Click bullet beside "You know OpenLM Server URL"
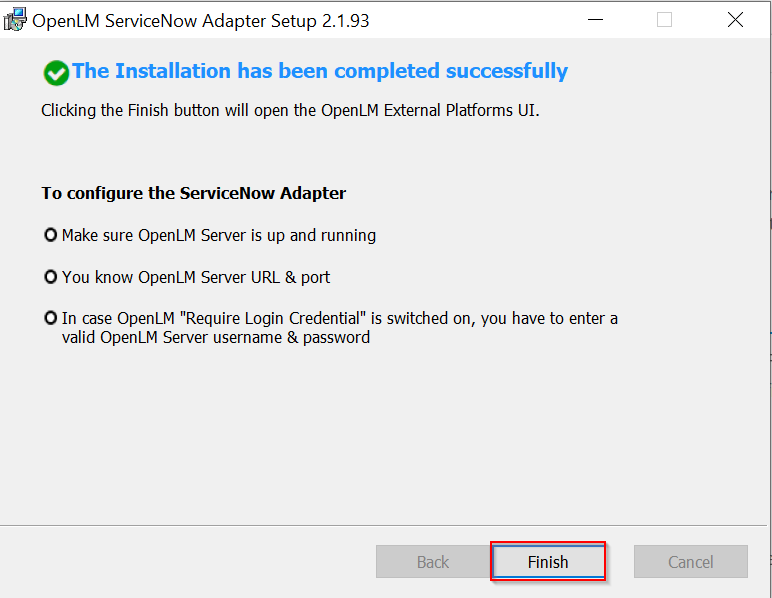Image resolution: width=772 pixels, height=598 pixels. [x=51, y=277]
